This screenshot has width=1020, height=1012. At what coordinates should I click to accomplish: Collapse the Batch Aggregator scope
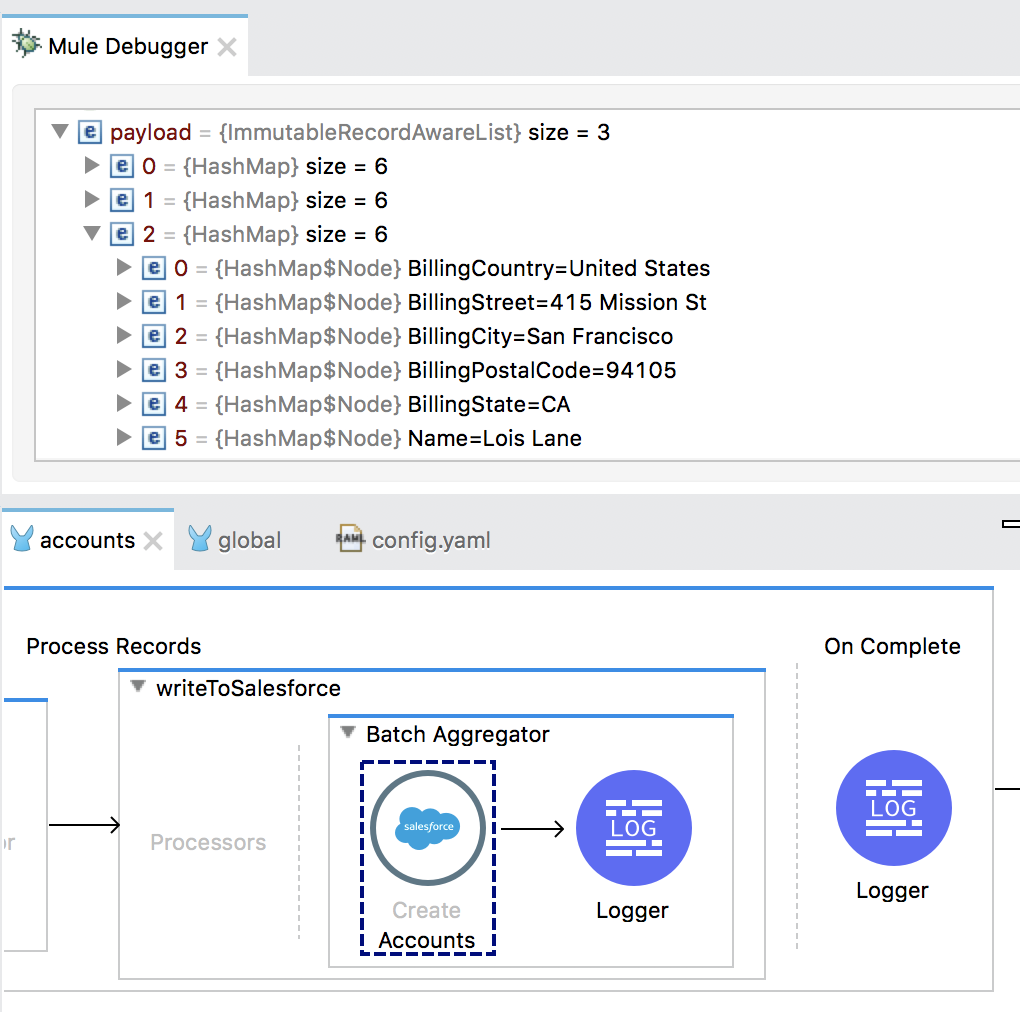click(348, 732)
